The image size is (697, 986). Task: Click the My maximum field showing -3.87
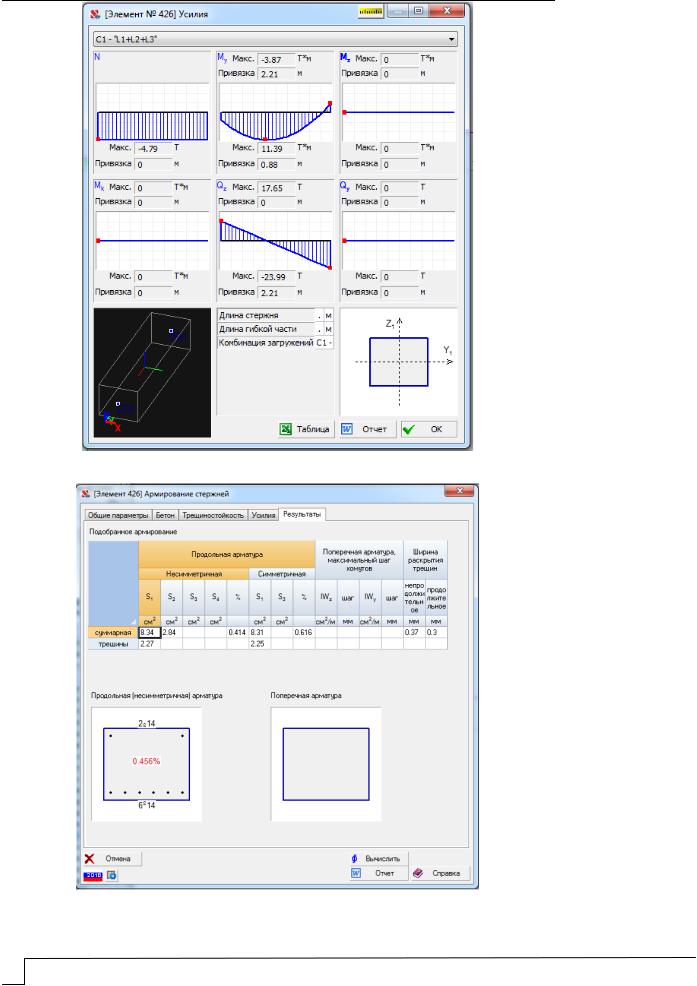pos(277,60)
